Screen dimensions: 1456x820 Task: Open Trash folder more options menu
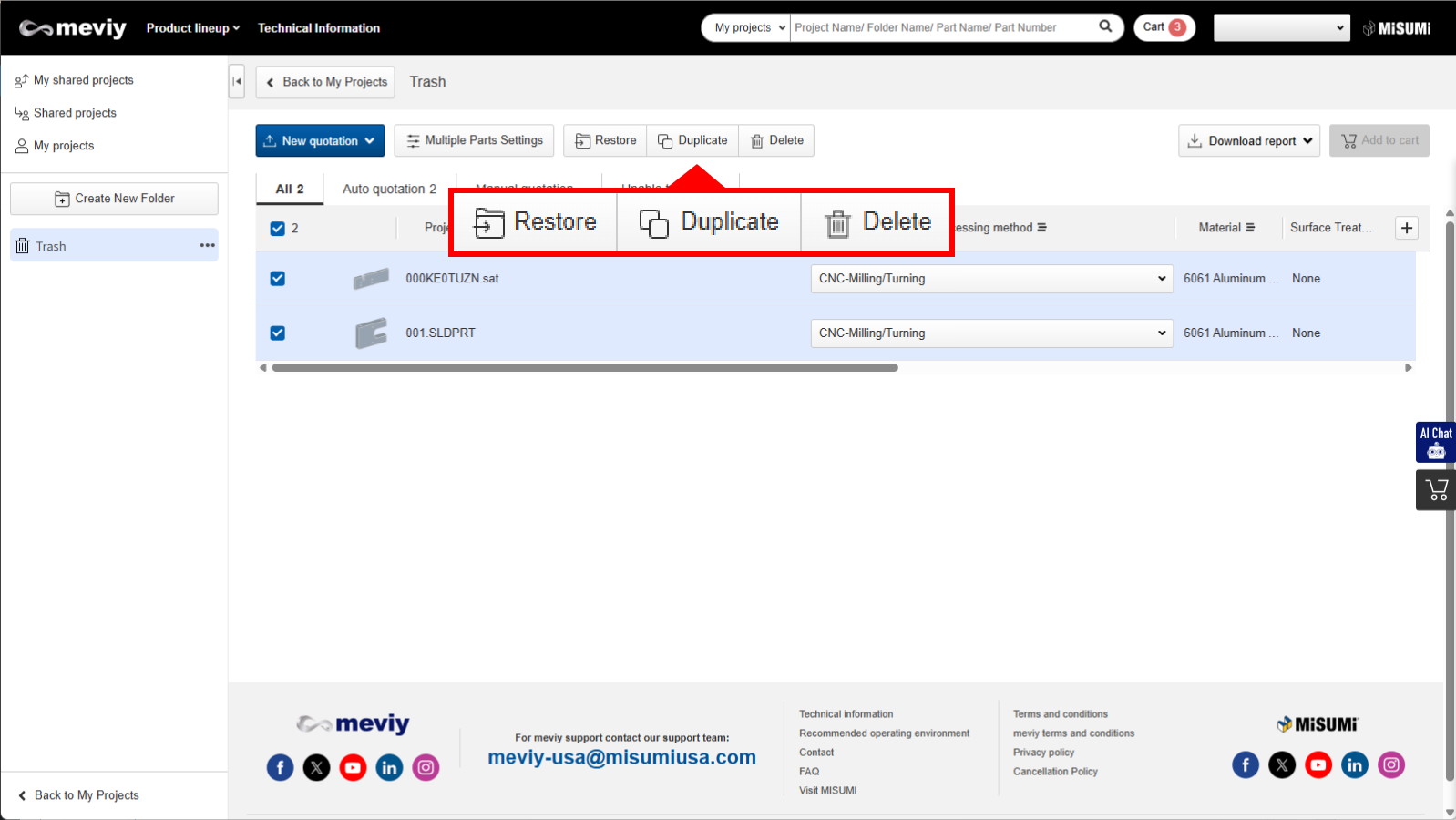pos(207,245)
